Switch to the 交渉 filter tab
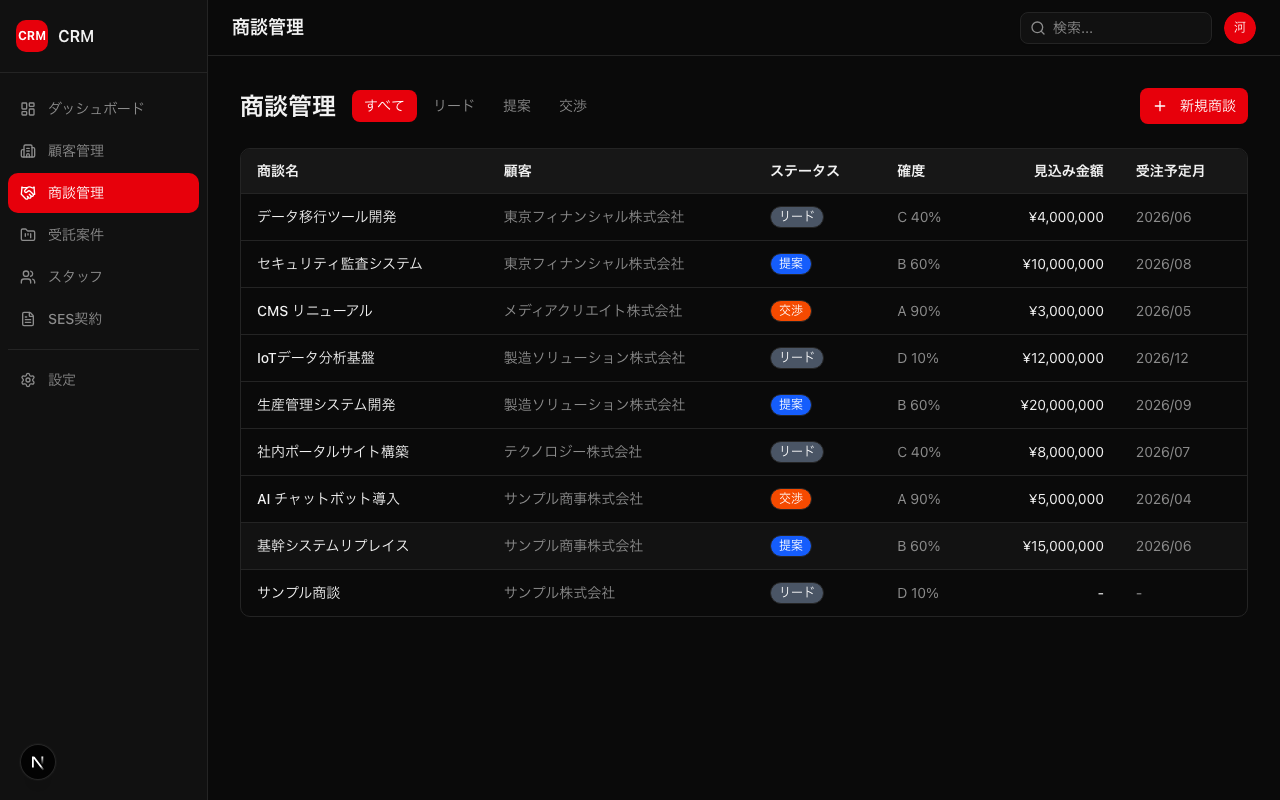This screenshot has height=800, width=1280. (x=573, y=106)
